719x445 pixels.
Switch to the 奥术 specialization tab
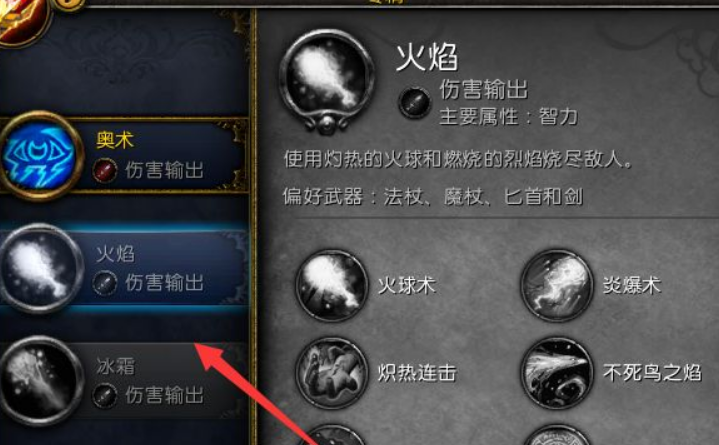click(x=124, y=156)
